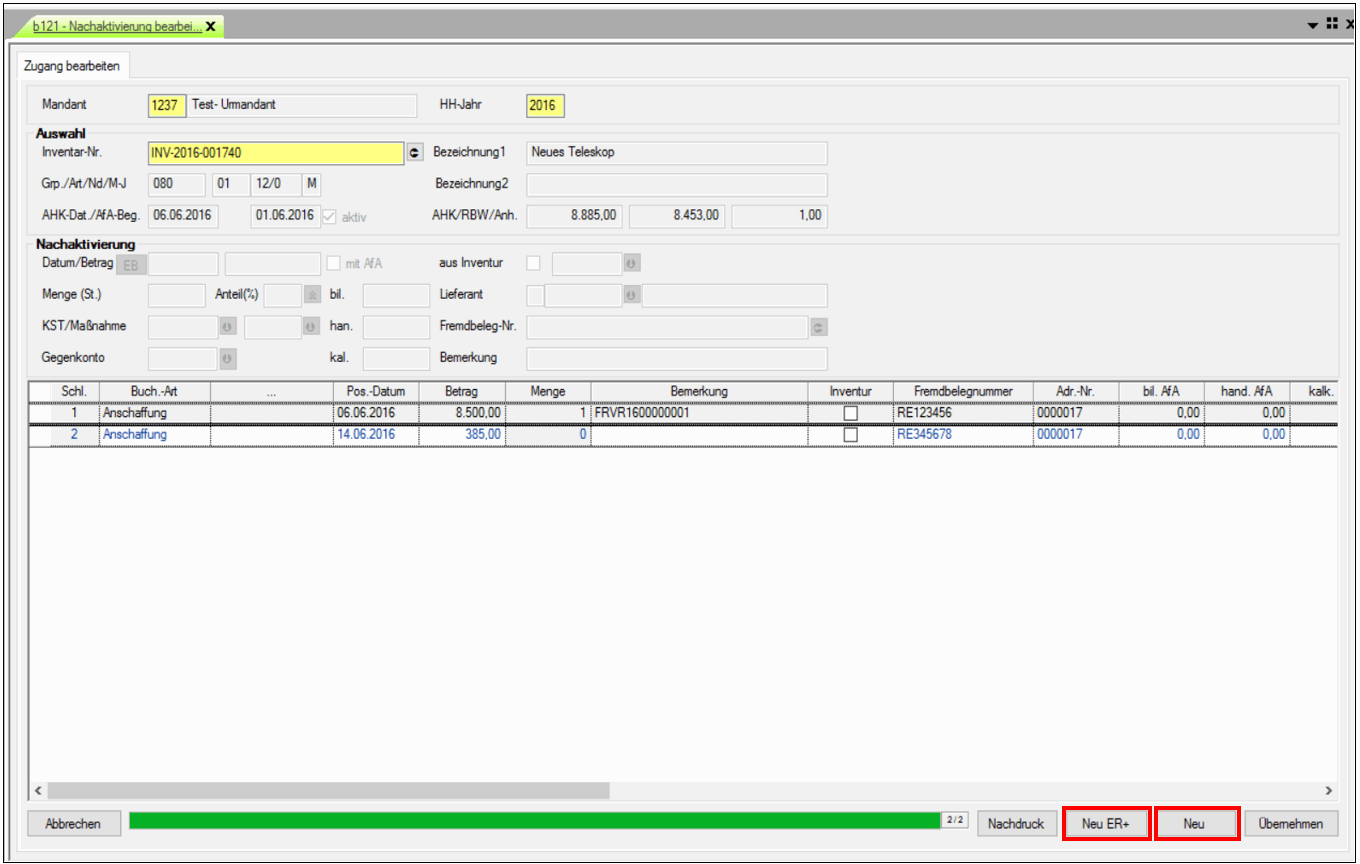This screenshot has height=864, width=1360.
Task: Check the Inventur box in row 1
Action: click(x=851, y=413)
